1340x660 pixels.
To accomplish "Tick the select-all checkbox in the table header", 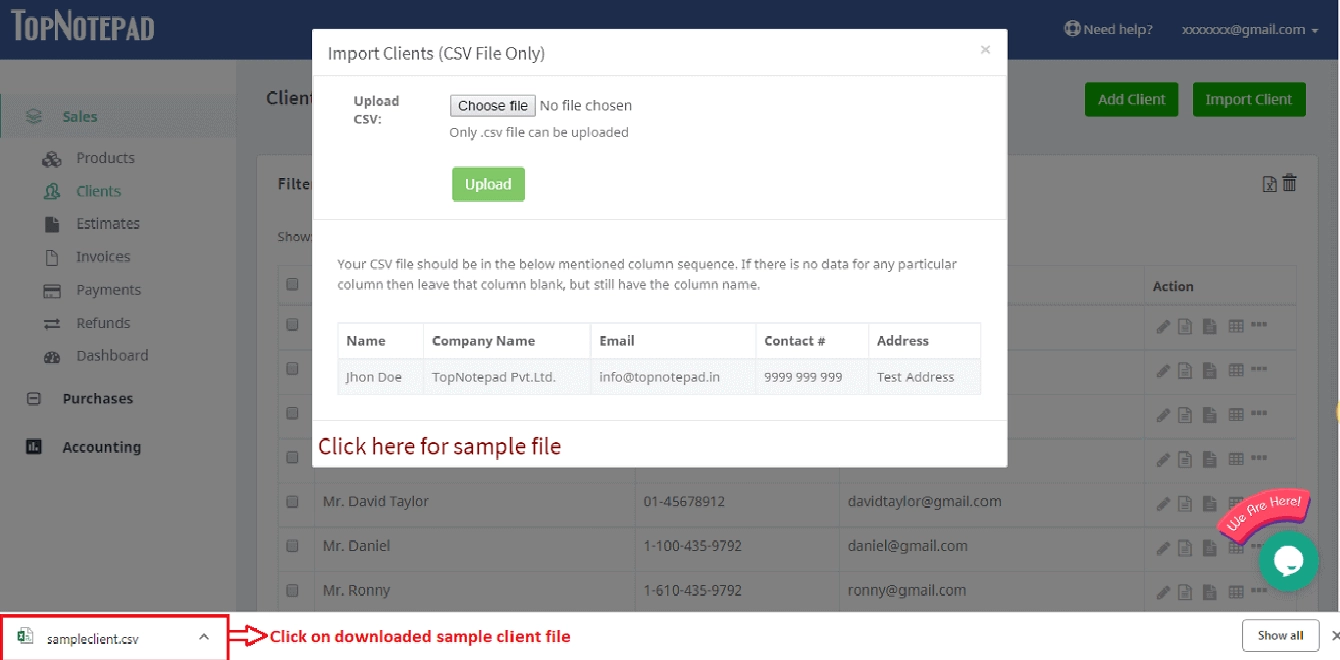I will [293, 284].
